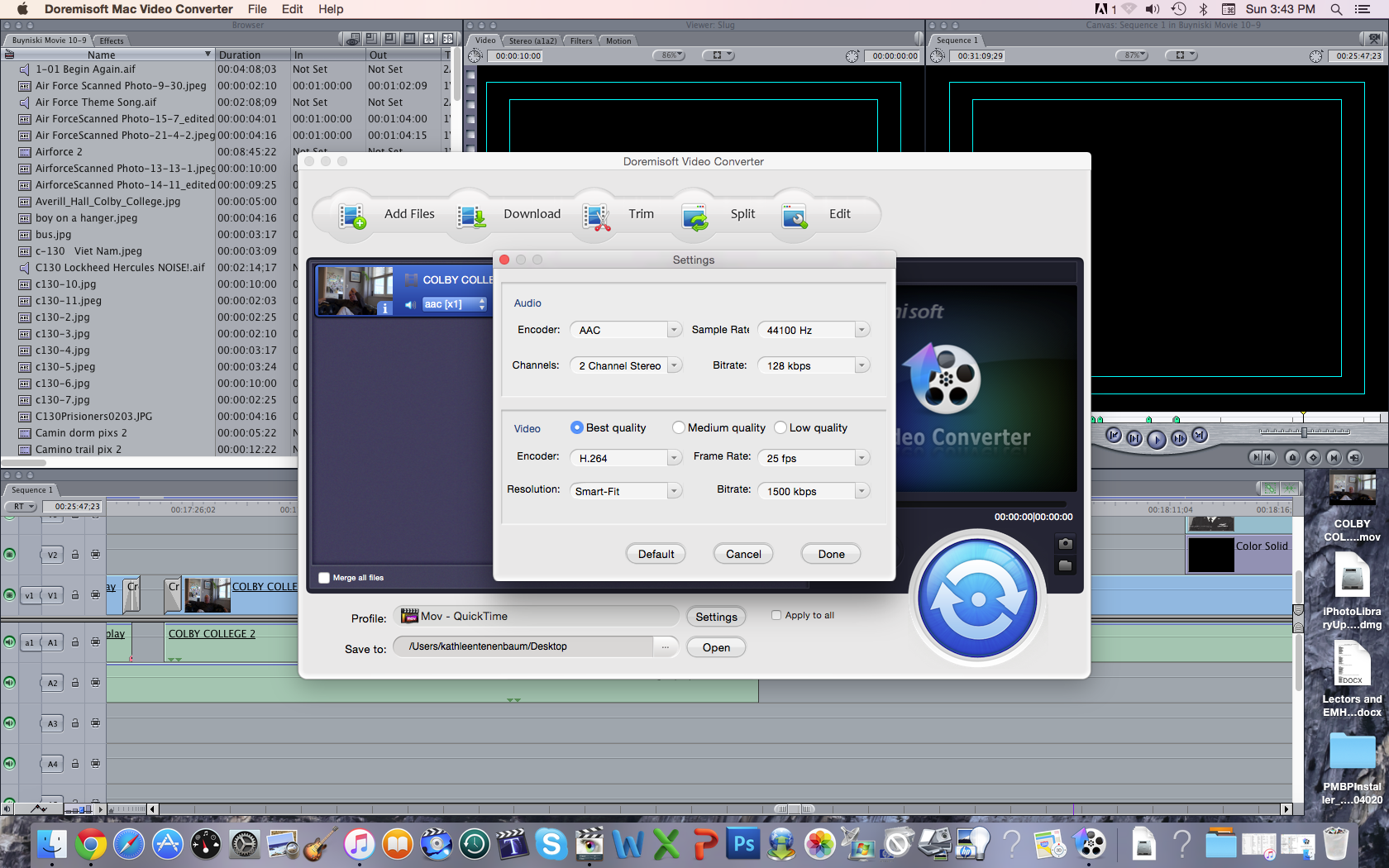Screen dimensions: 1389x868
Task: Open the Audio Encoder dropdown showing AAC
Action: 626,330
